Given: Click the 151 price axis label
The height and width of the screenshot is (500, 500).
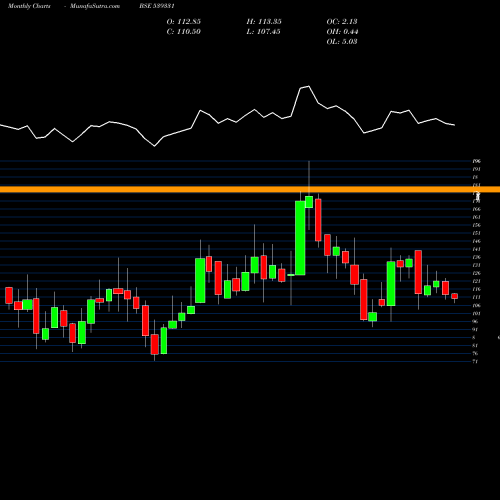Looking at the screenshot, I should click(x=476, y=233).
